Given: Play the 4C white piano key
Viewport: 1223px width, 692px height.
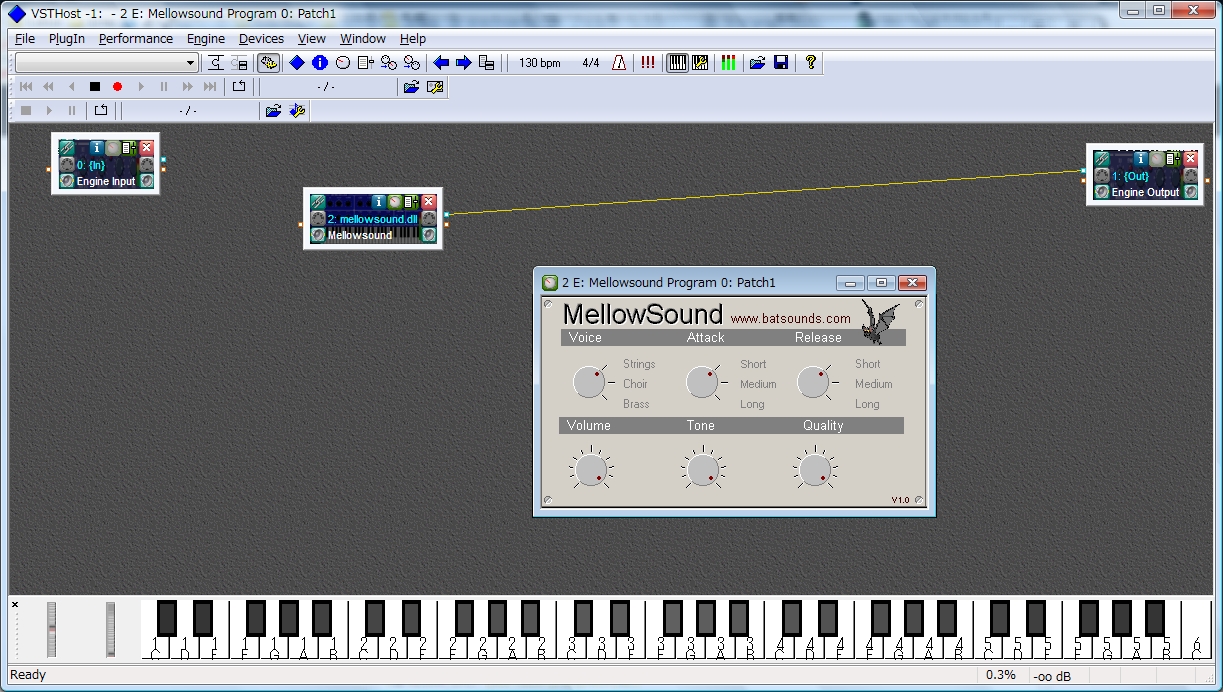Looking at the screenshot, I should [x=778, y=646].
